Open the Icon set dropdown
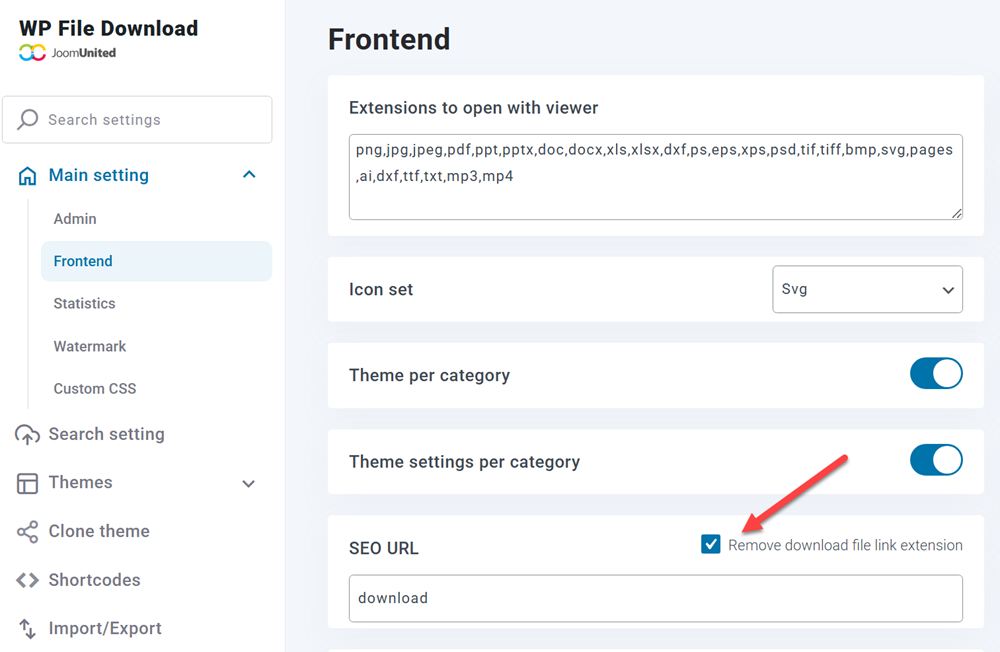The image size is (1000, 652). click(x=867, y=289)
